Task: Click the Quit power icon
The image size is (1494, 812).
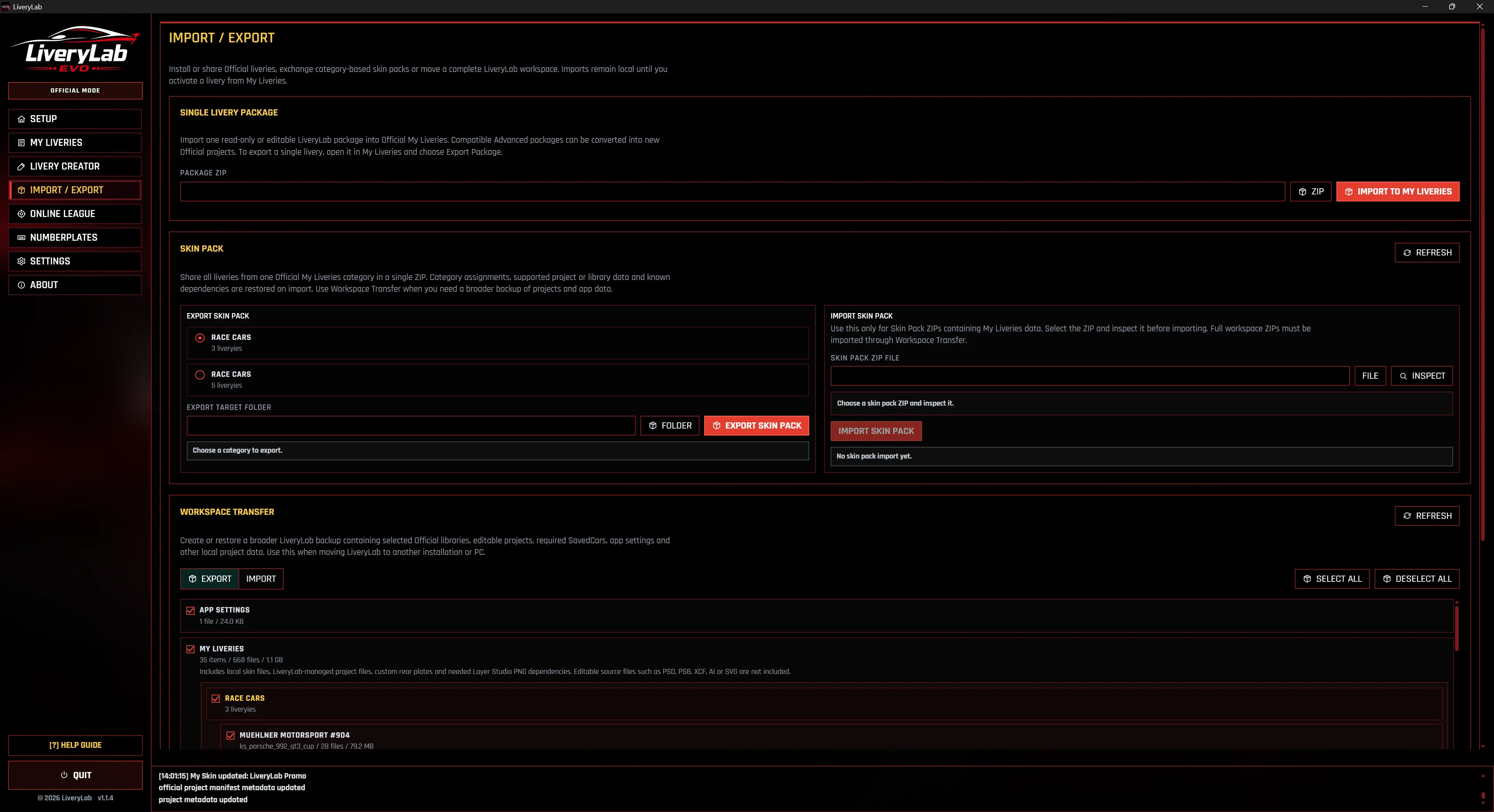Action: pyautogui.click(x=64, y=775)
